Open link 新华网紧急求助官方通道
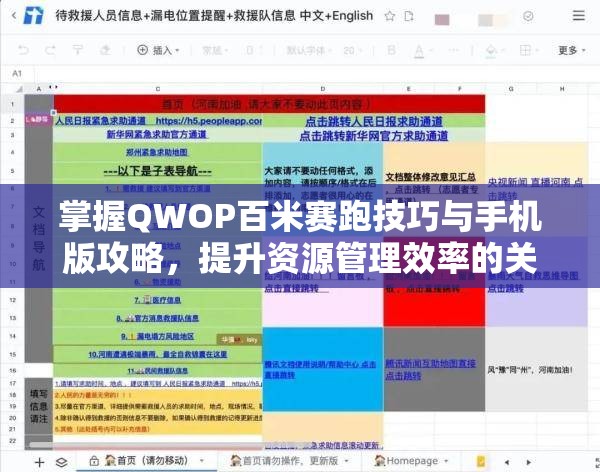This screenshot has height=472, width=600. (x=157, y=134)
